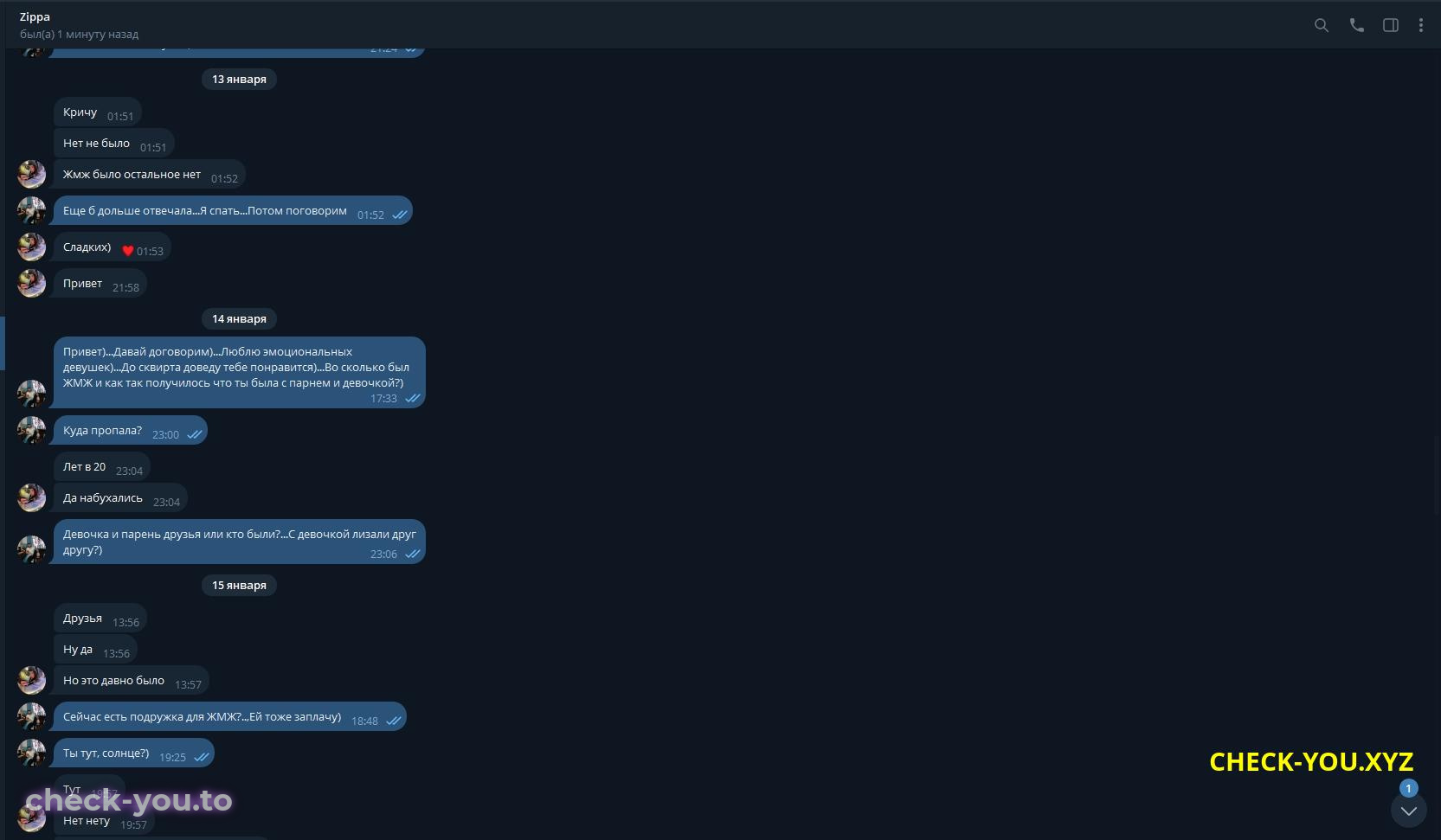This screenshot has height=840, width=1441.
Task: Select the "Ты тут, солнце?)" outgoing message
Action: pyautogui.click(x=134, y=753)
